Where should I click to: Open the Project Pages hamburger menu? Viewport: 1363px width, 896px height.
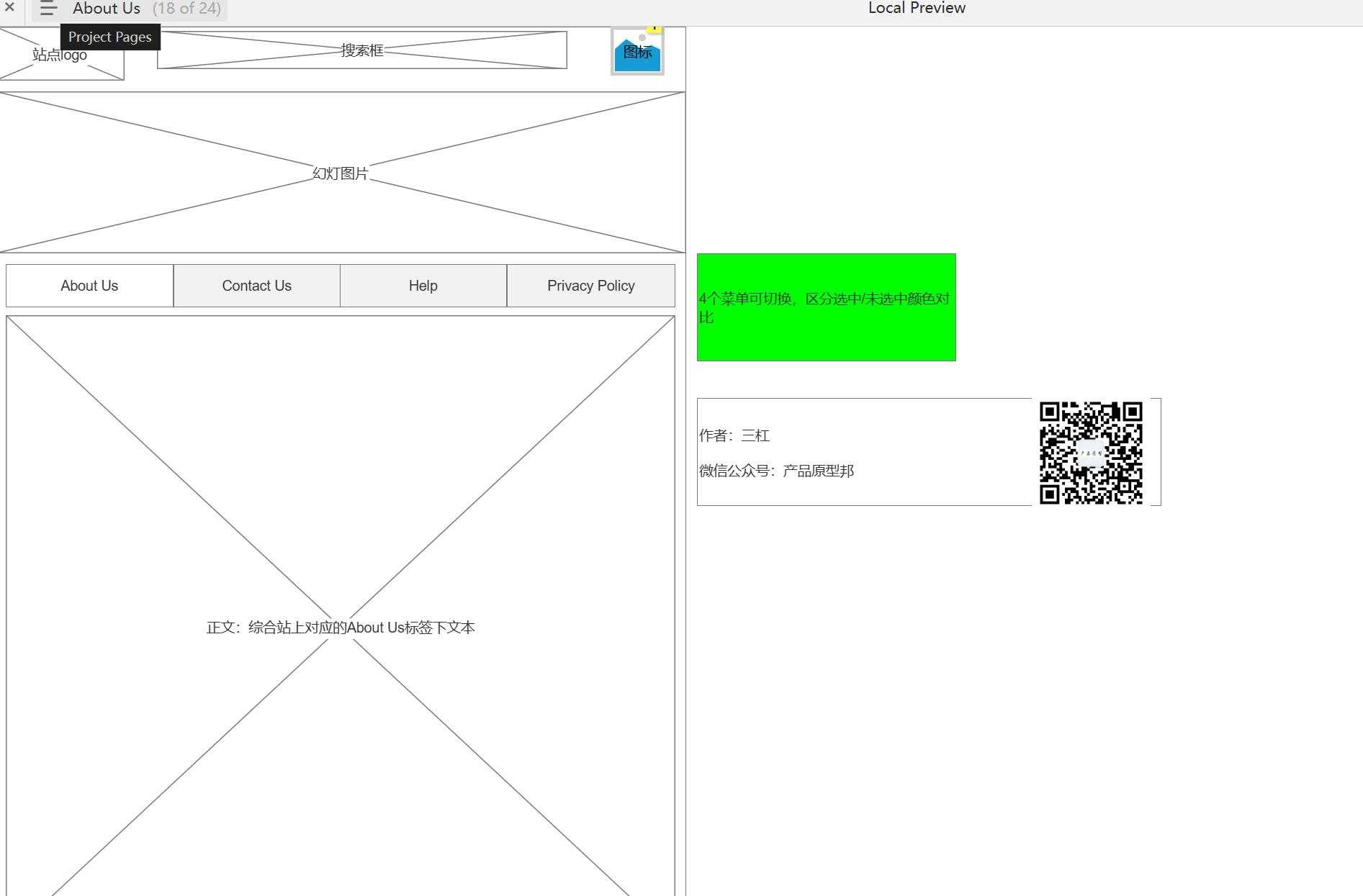click(48, 9)
